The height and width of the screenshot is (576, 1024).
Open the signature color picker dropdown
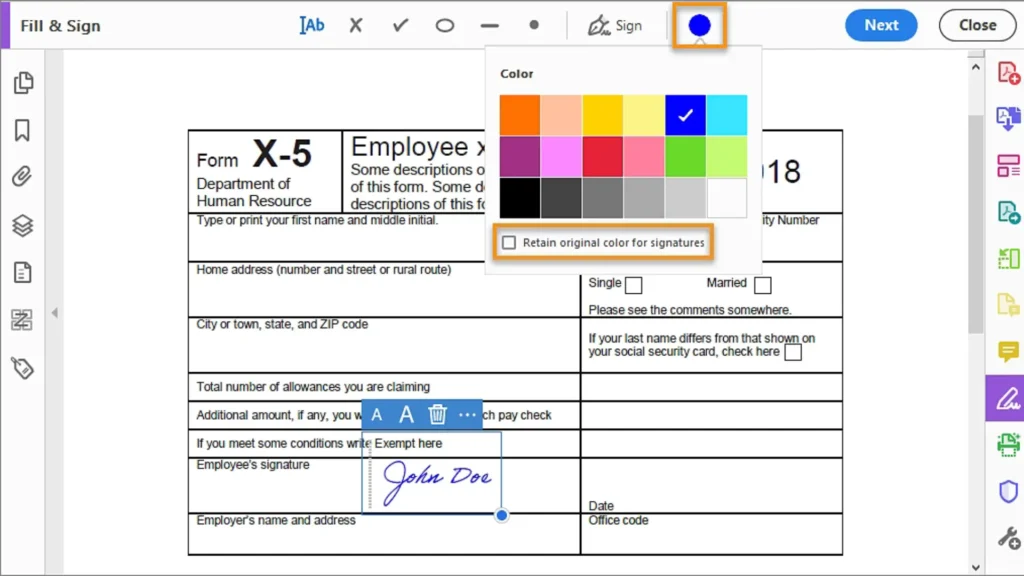699,25
